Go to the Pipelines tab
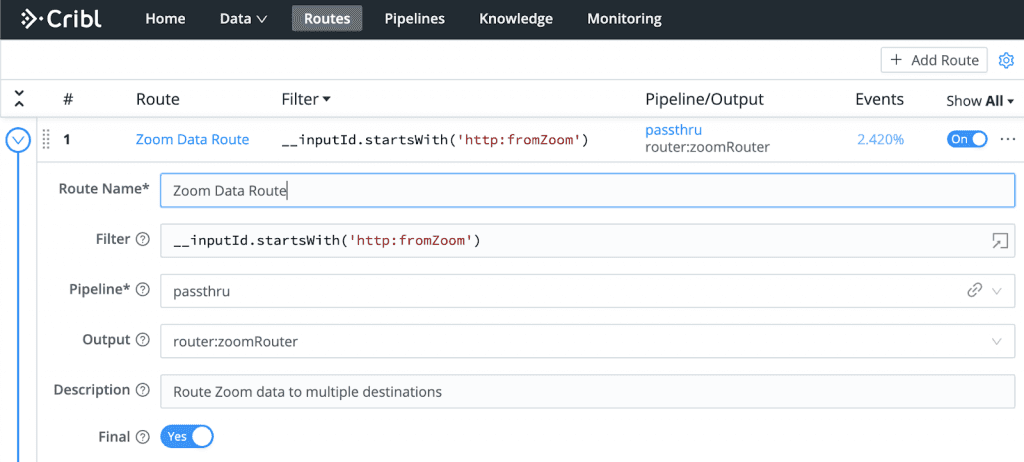The width and height of the screenshot is (1024, 462). [x=414, y=19]
